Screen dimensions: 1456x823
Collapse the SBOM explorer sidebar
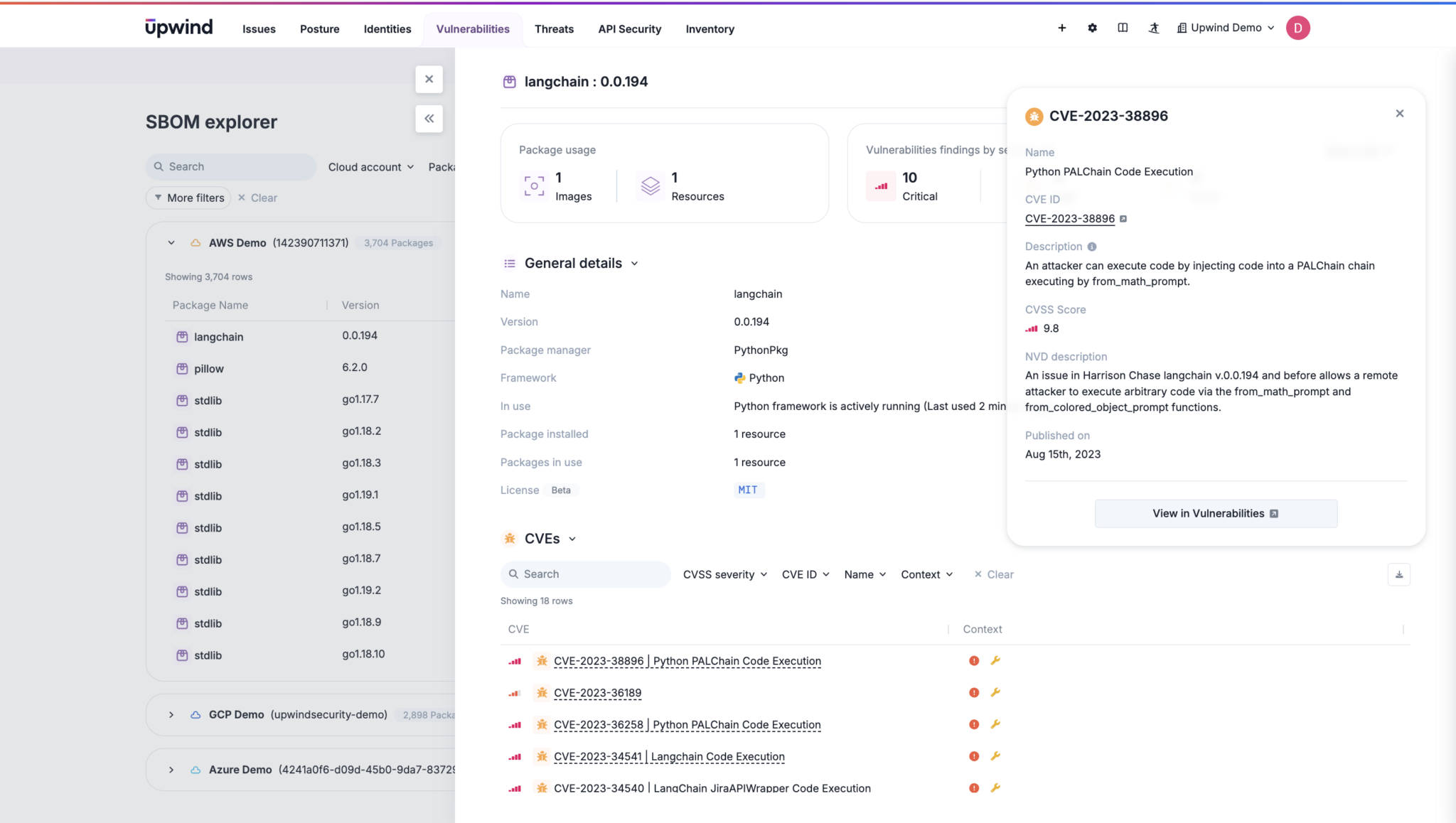pos(429,119)
